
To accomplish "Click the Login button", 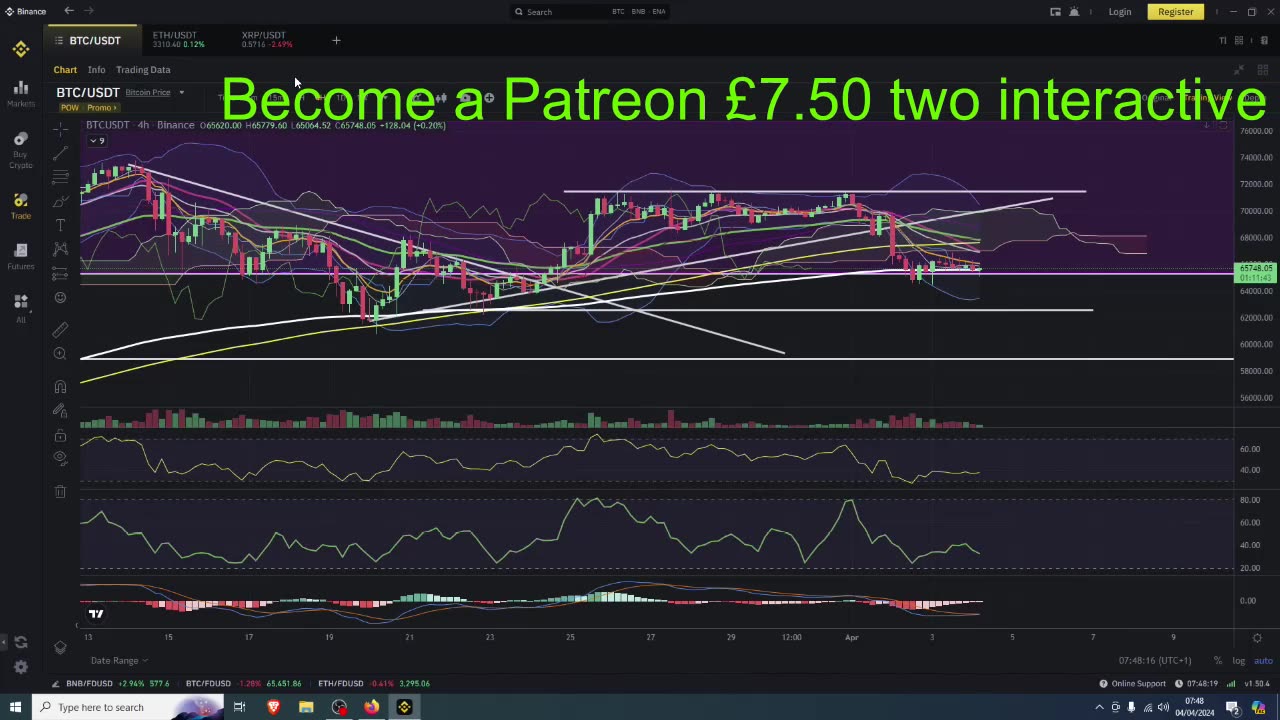I will pyautogui.click(x=1120, y=12).
